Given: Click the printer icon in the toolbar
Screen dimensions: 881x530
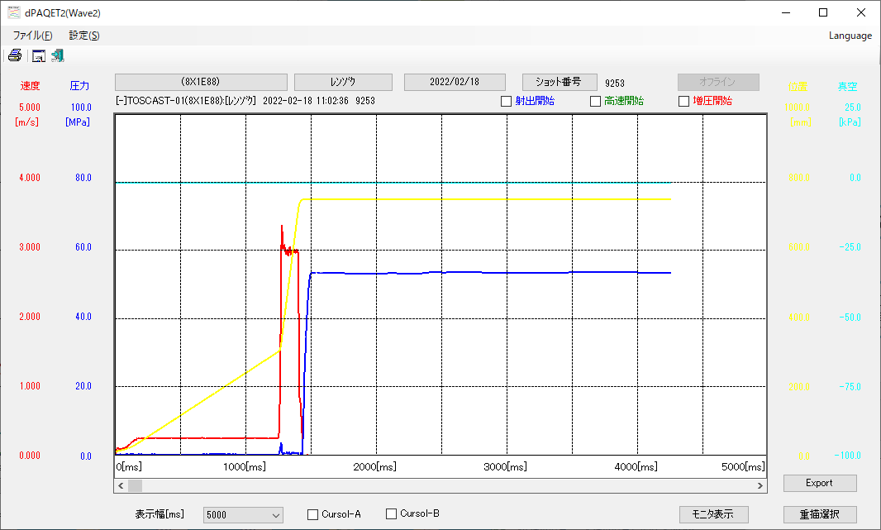Looking at the screenshot, I should (15, 56).
